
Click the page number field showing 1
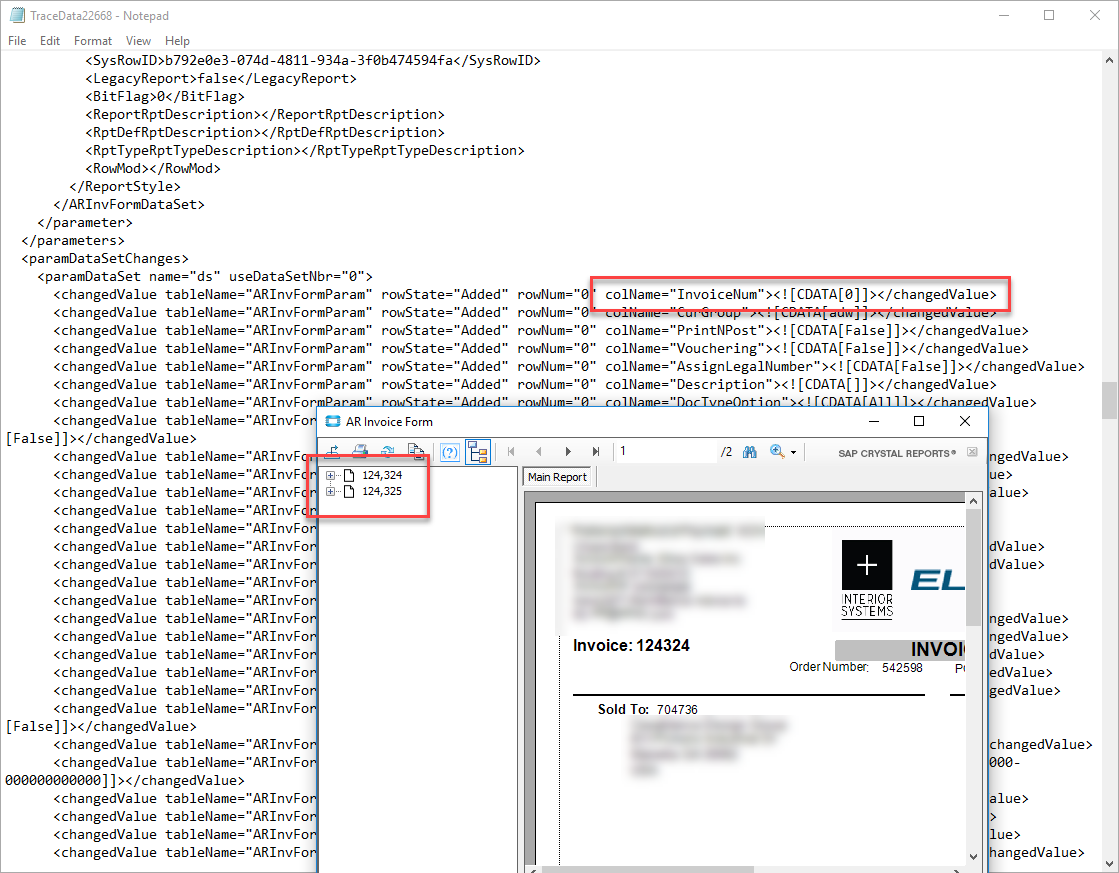tap(667, 451)
